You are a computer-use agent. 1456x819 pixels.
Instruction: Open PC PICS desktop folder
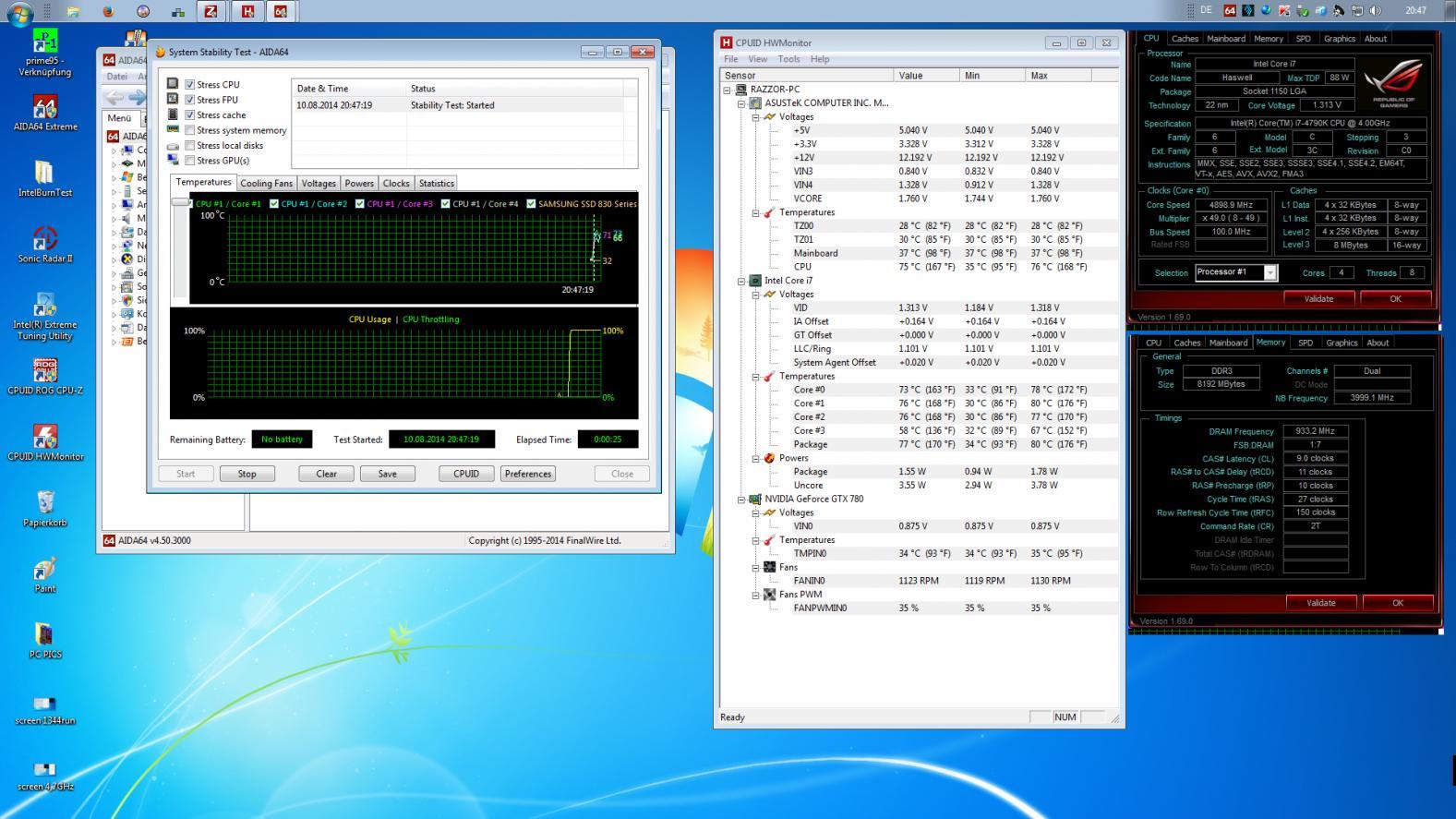pos(45,641)
